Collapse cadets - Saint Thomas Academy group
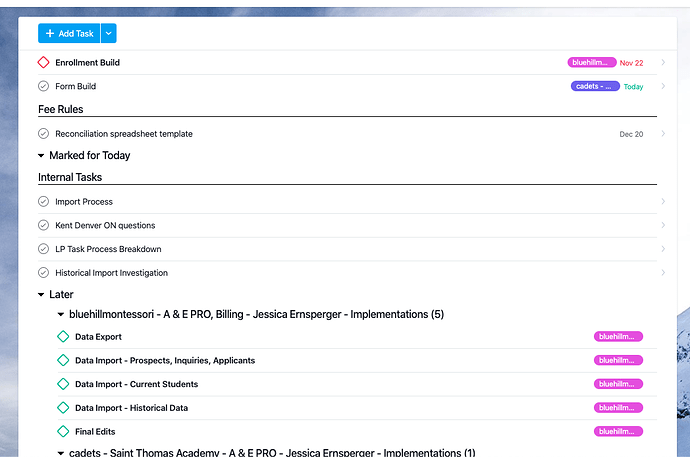 (x=61, y=453)
